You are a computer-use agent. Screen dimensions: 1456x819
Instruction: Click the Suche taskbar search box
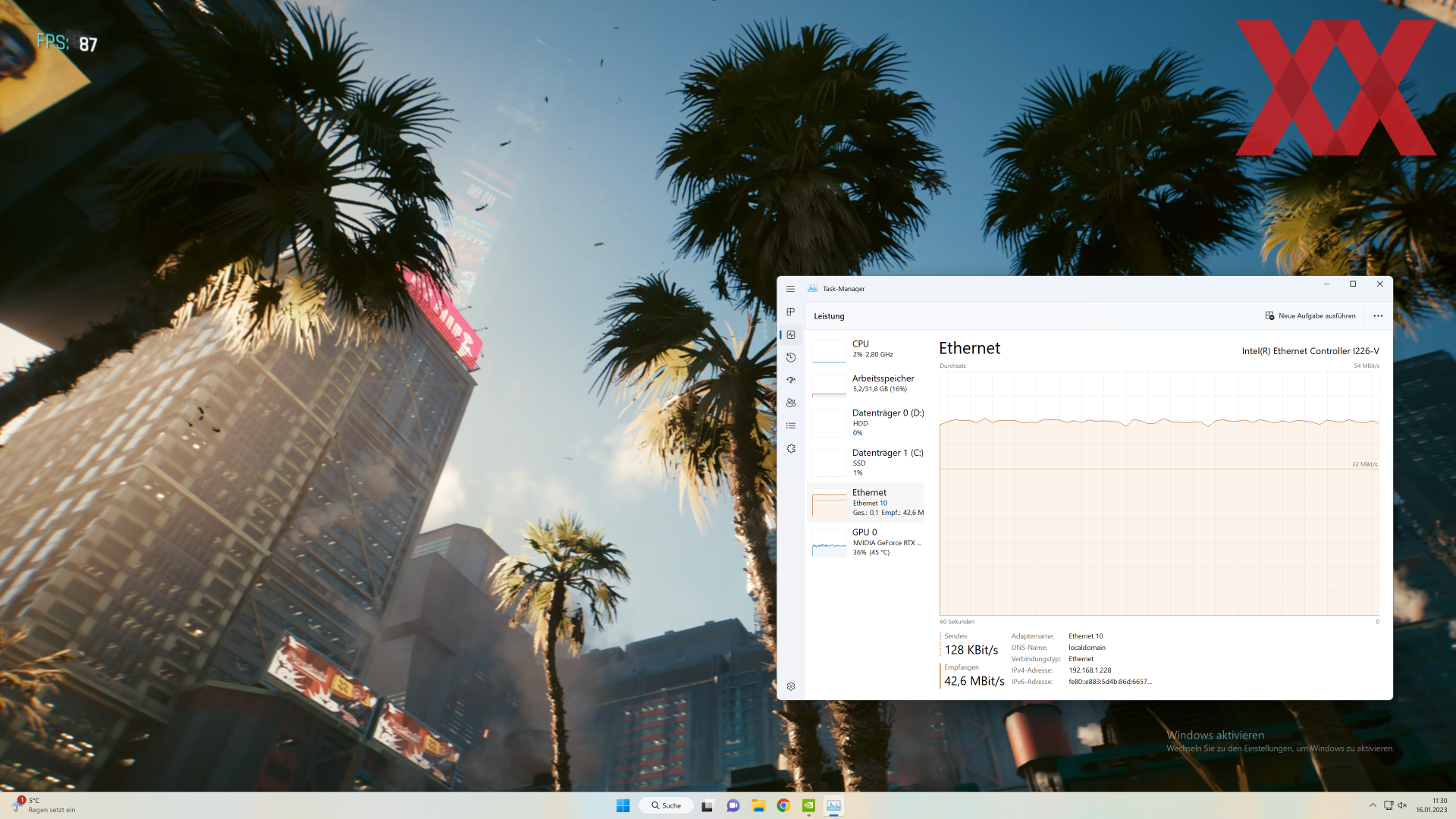coord(666,805)
